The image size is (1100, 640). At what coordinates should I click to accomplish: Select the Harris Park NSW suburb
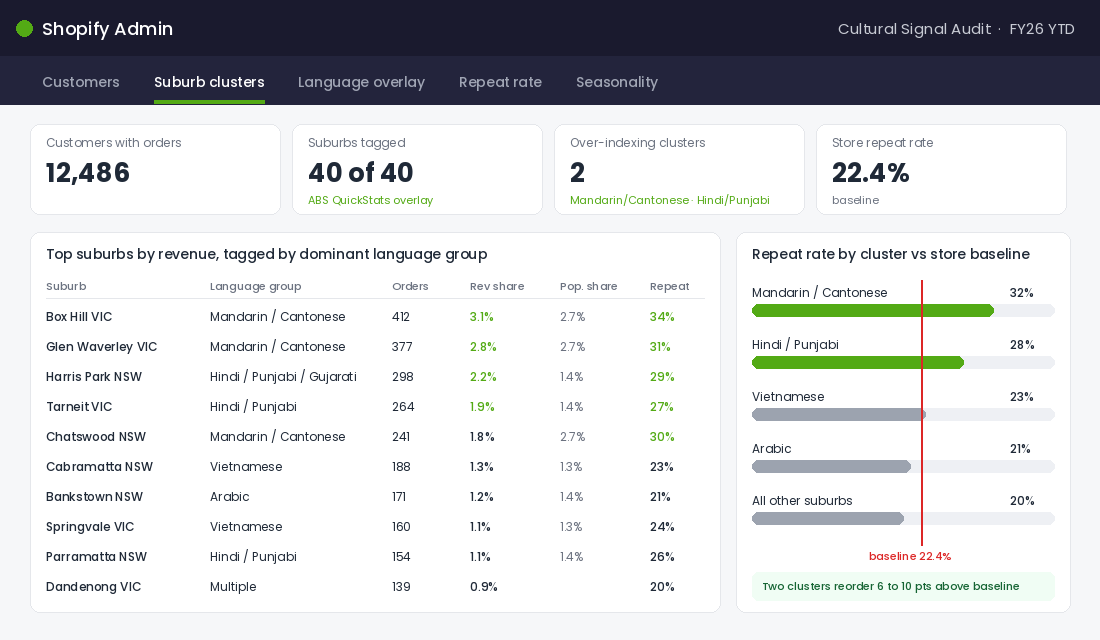click(x=94, y=377)
